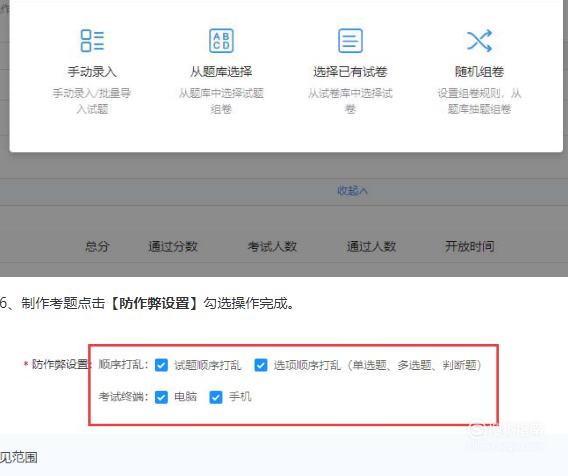Click the 随机组卷 shuffle icon

click(479, 41)
